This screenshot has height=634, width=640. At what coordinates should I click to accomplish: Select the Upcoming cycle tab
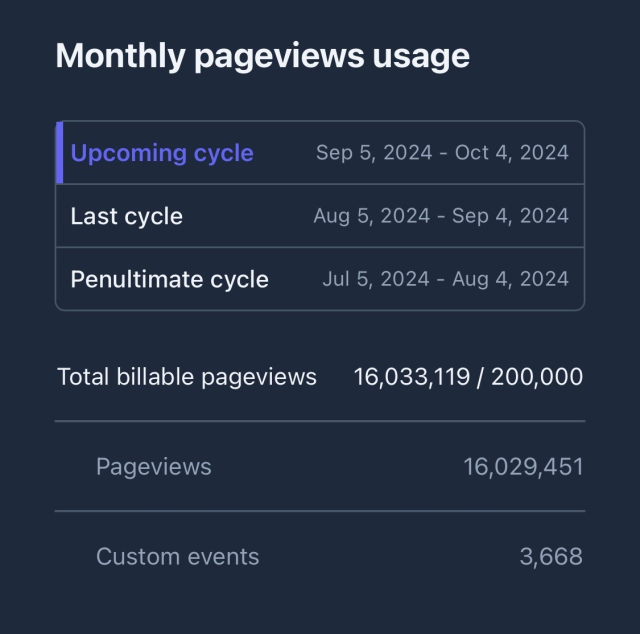(162, 153)
